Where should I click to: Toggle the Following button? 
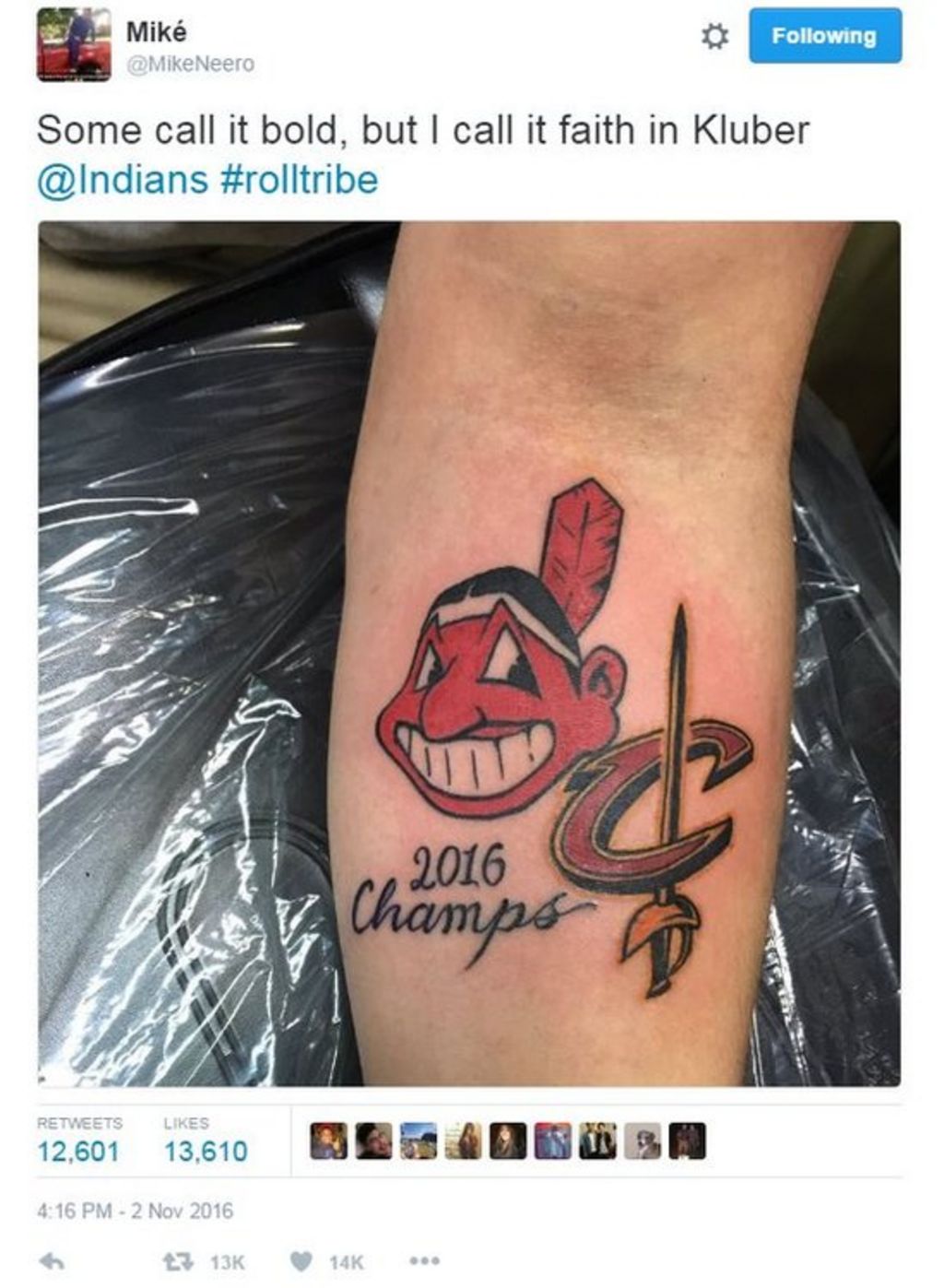pos(825,36)
